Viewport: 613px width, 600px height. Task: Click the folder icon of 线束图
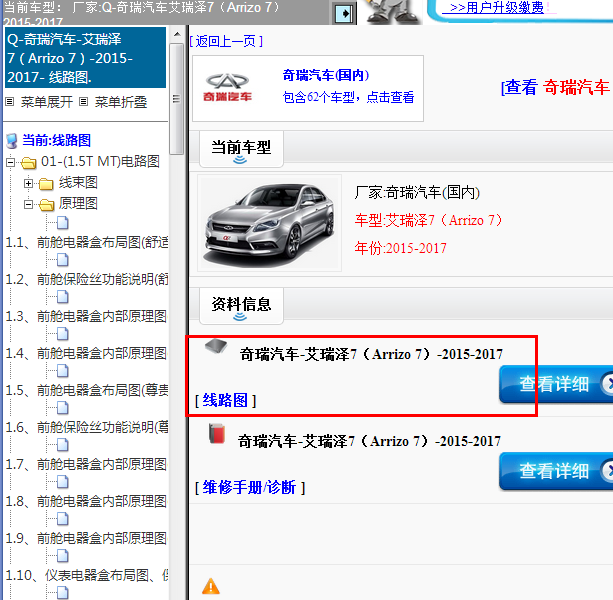[x=46, y=183]
